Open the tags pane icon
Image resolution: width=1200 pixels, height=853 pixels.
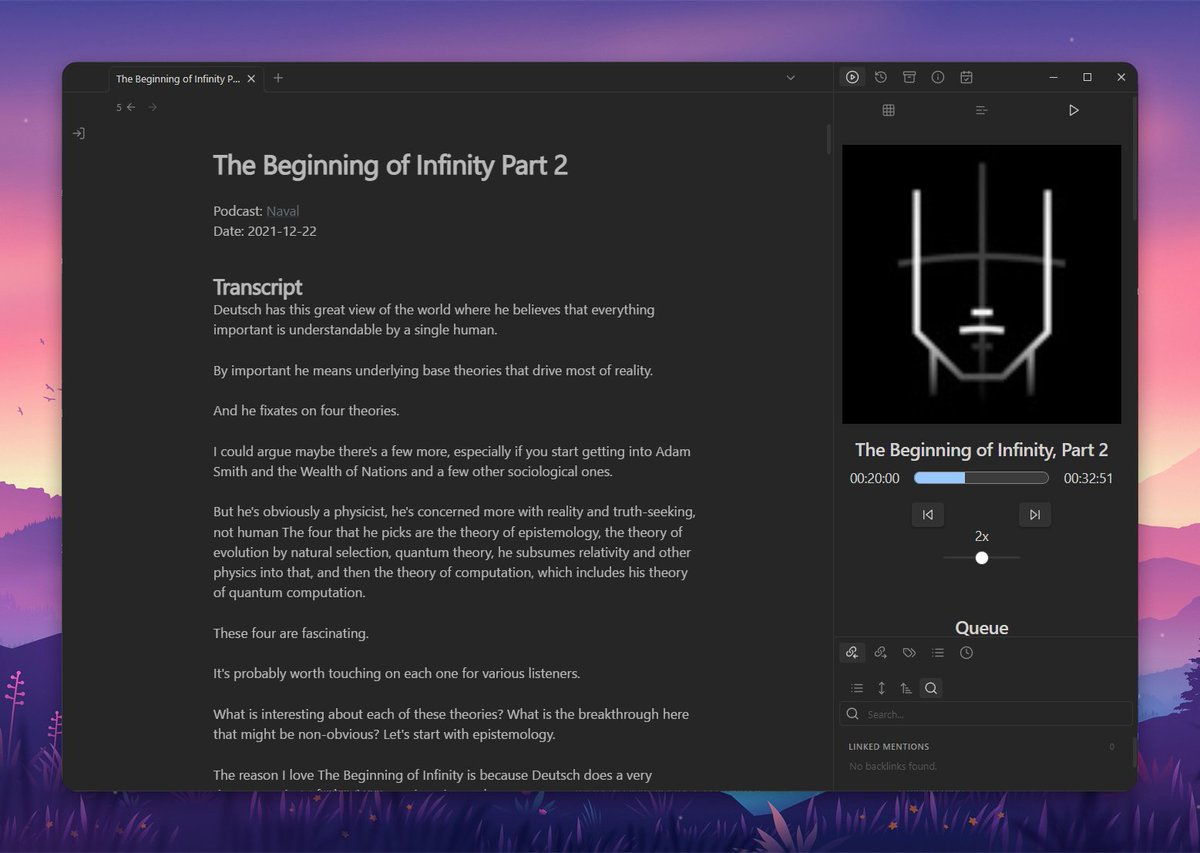click(x=909, y=653)
